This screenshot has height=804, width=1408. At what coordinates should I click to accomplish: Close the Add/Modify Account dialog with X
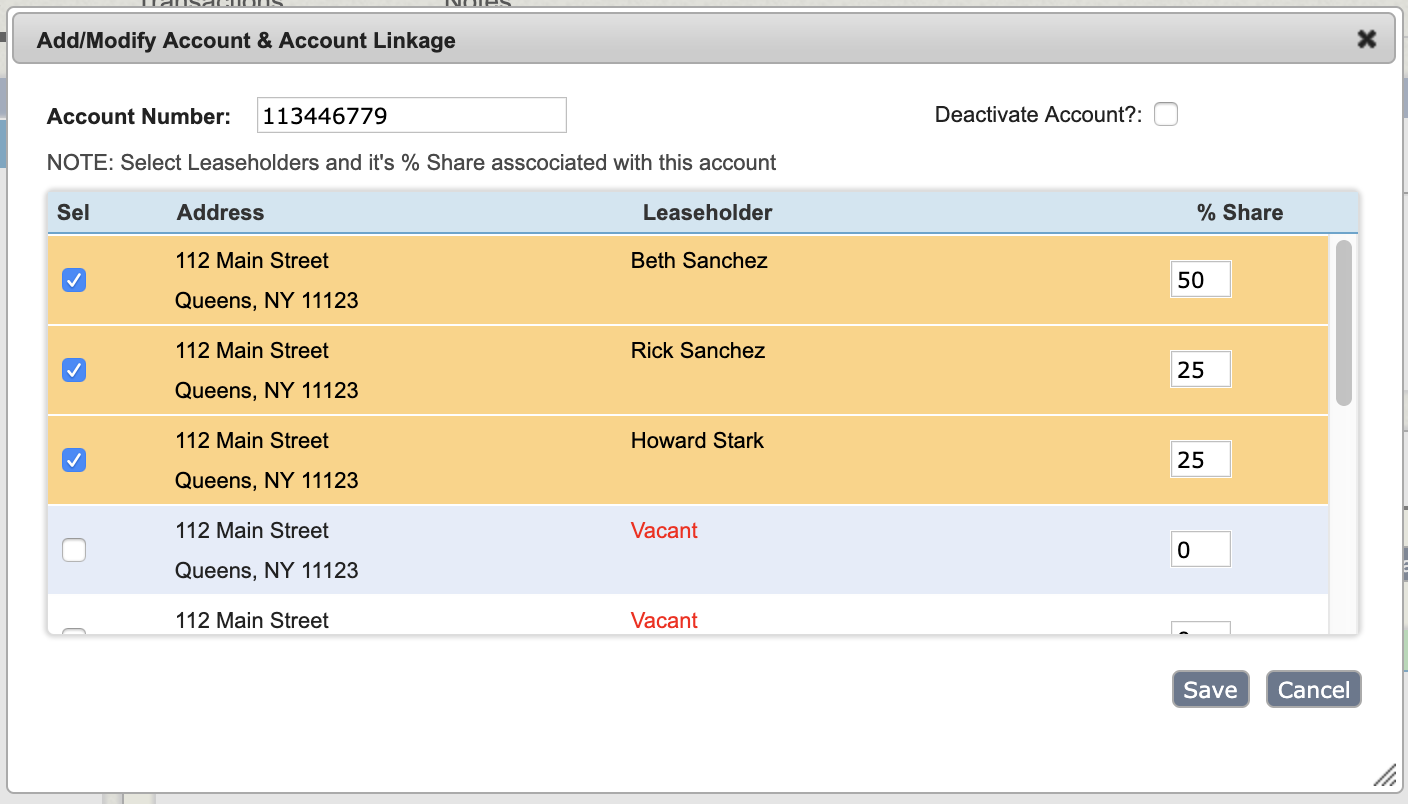[x=1366, y=40]
